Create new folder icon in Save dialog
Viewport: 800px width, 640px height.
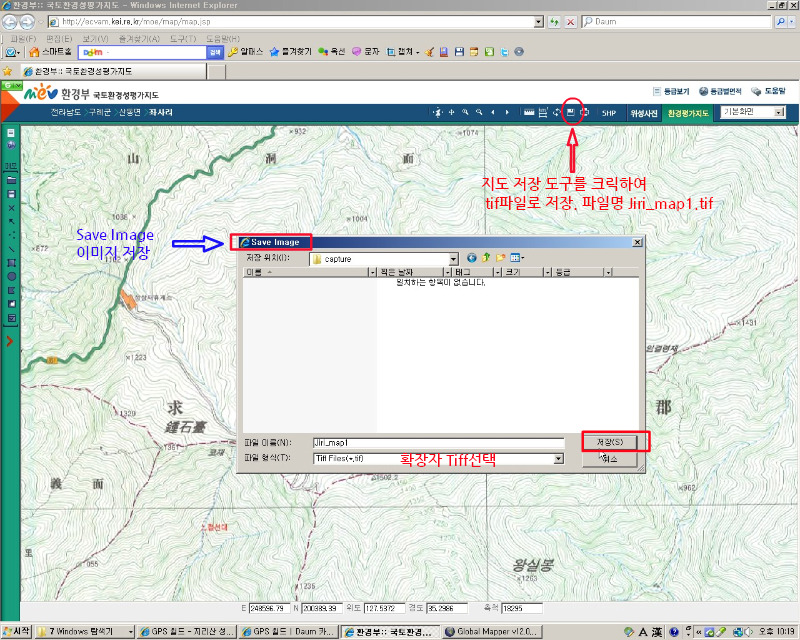click(501, 258)
